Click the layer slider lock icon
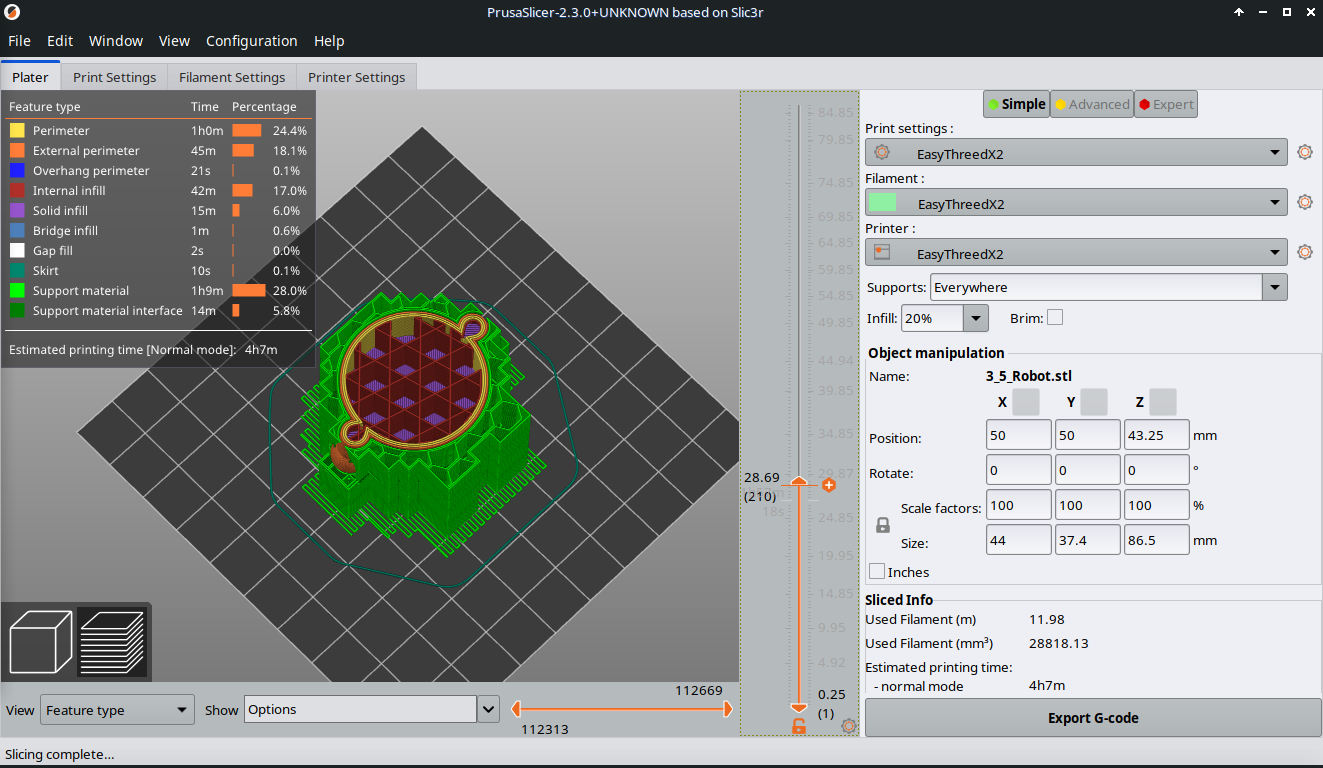Image resolution: width=1323 pixels, height=768 pixels. [798, 726]
